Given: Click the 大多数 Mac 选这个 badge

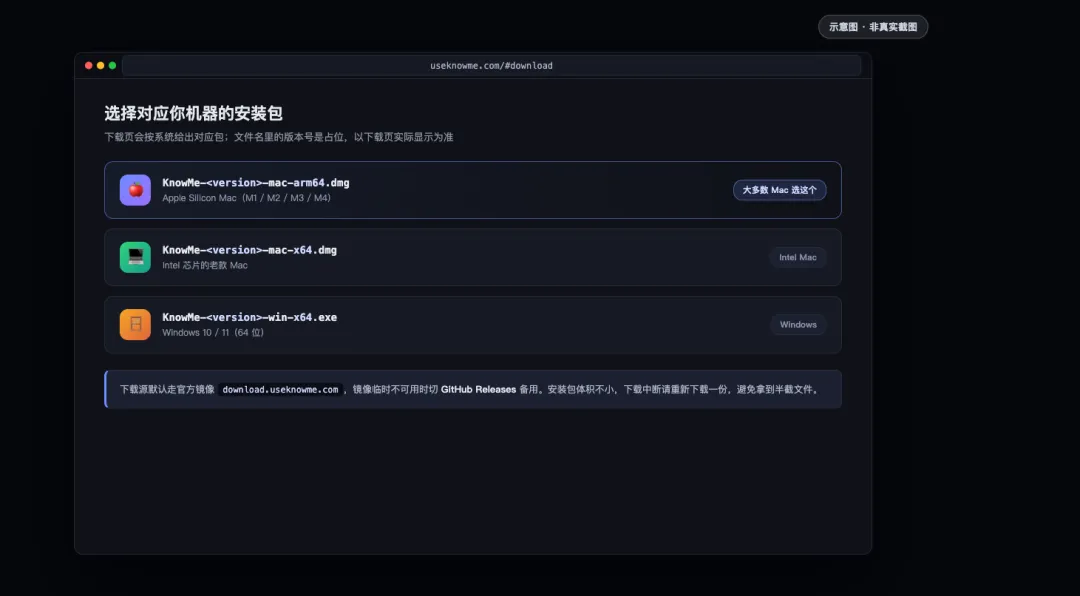Looking at the screenshot, I should tap(780, 190).
